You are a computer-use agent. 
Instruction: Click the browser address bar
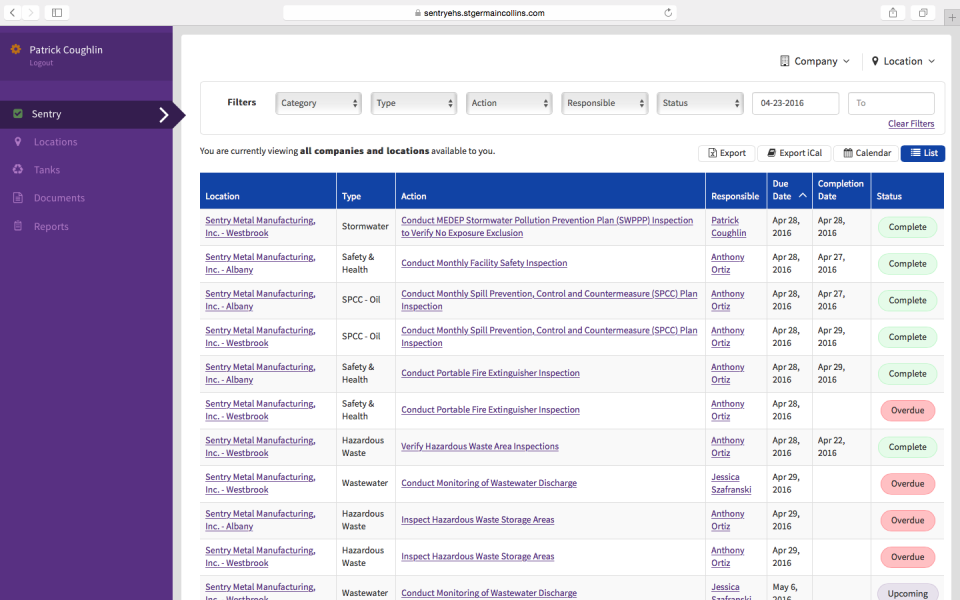coord(479,12)
